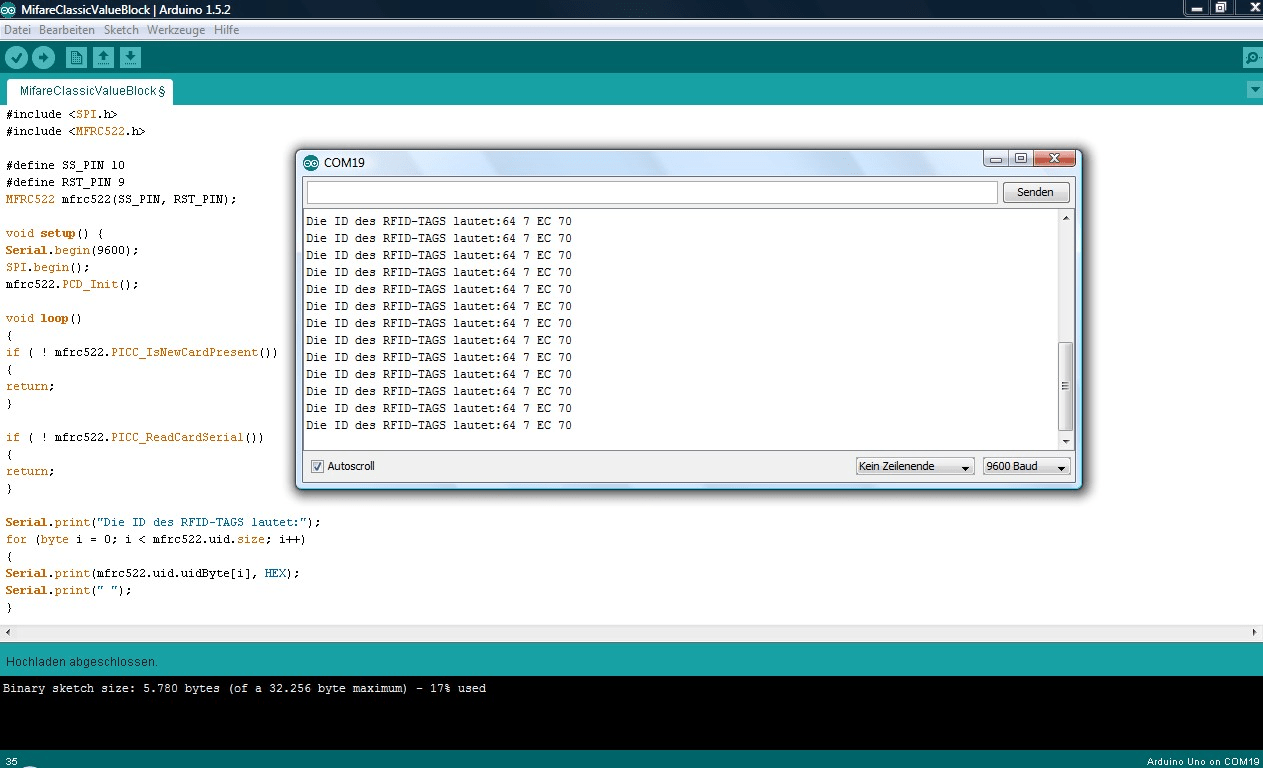Click the '#define SS_PIN 10' line
The height and width of the screenshot is (768, 1263).
tap(65, 165)
